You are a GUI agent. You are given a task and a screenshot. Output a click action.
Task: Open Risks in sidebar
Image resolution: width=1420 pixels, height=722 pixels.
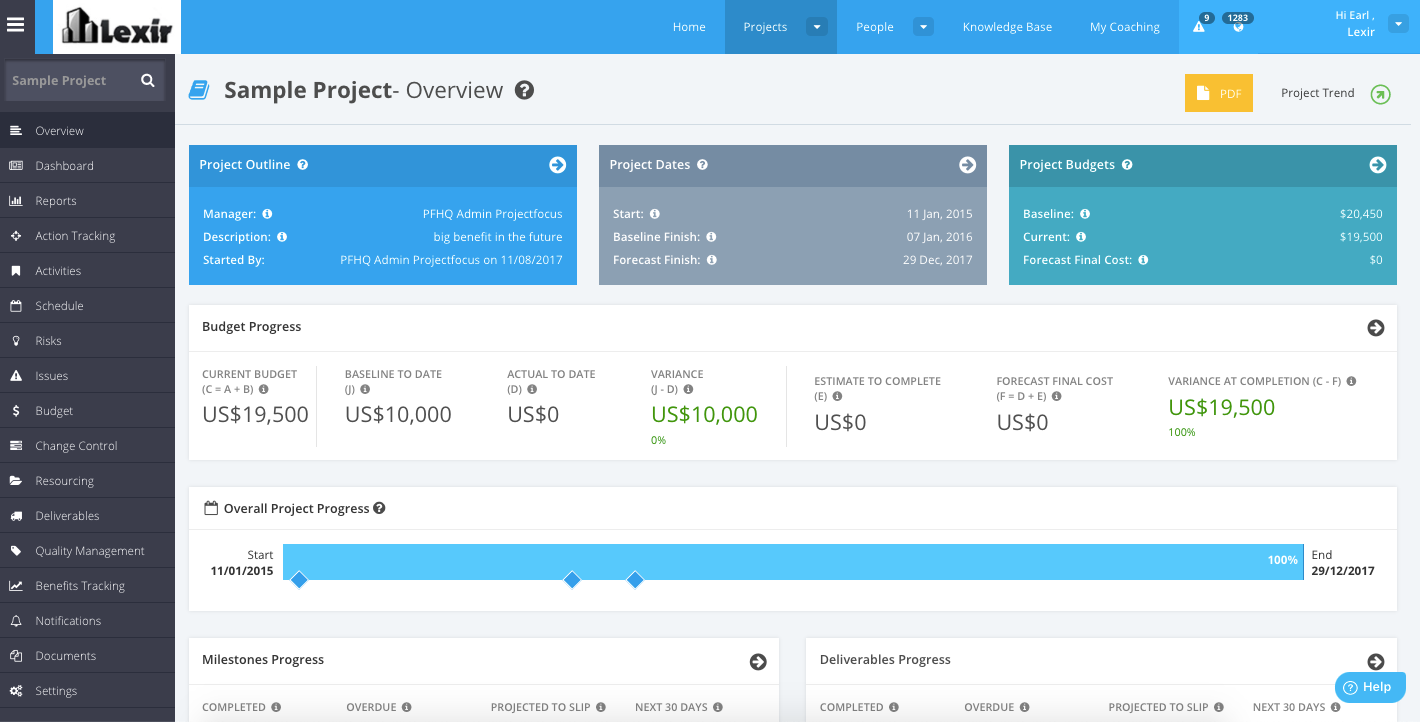(x=87, y=341)
